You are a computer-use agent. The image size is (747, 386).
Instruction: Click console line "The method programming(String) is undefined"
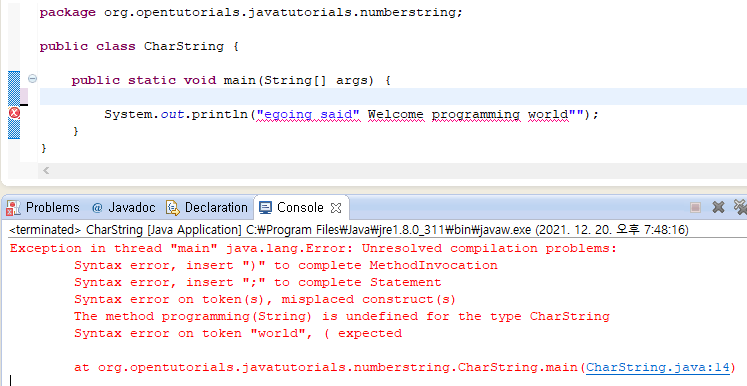point(342,316)
